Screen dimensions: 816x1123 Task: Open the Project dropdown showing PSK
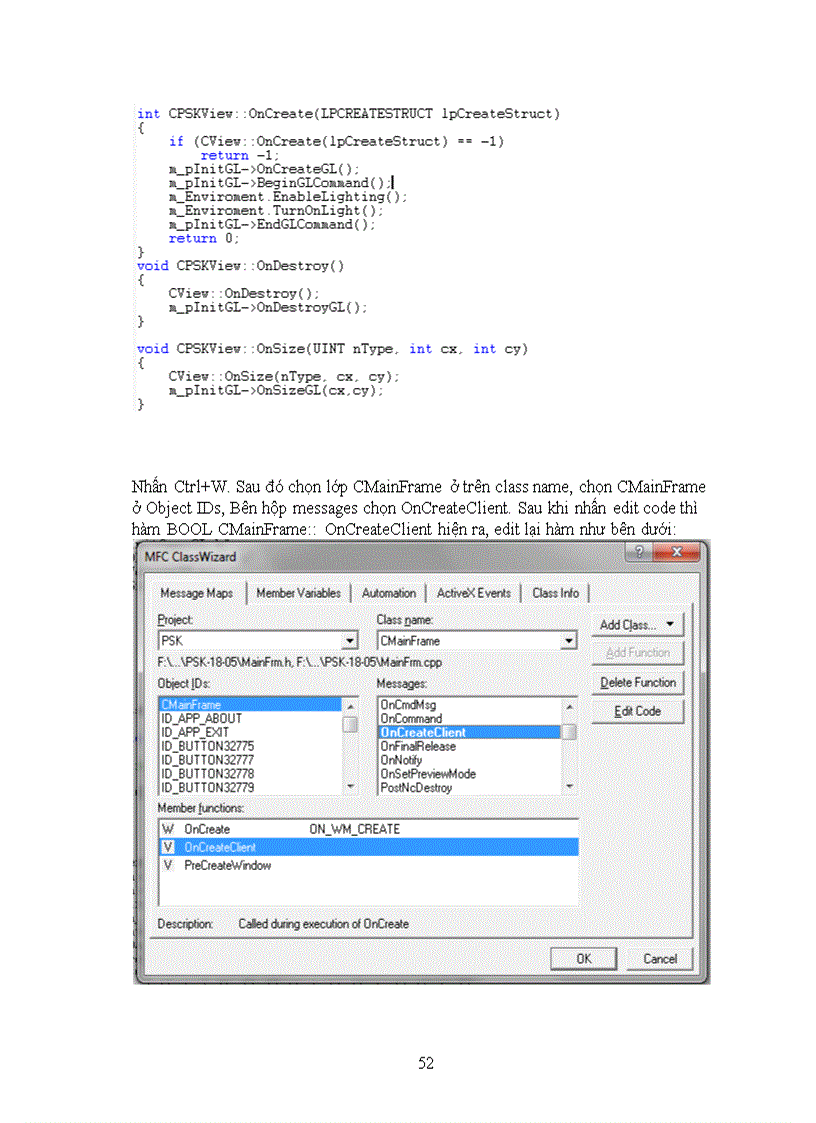click(351, 640)
